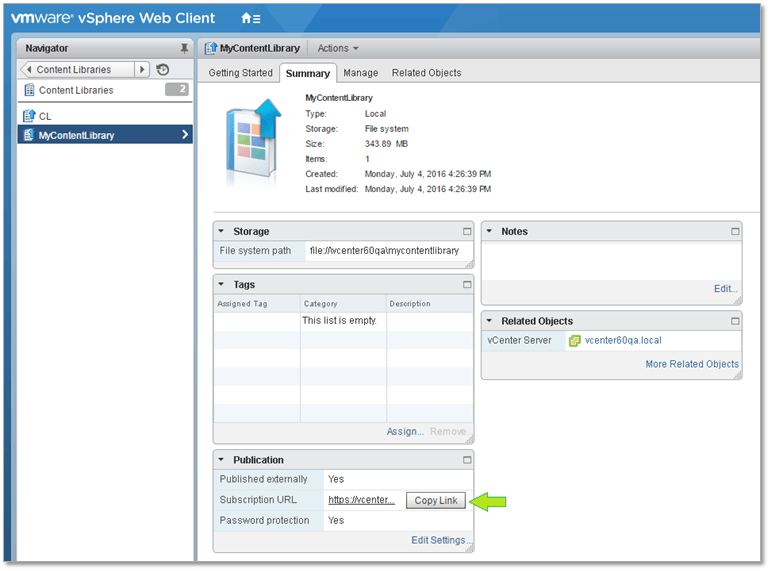This screenshot has height=571, width=770.
Task: Click Edit Settings in Publication
Action: click(439, 540)
